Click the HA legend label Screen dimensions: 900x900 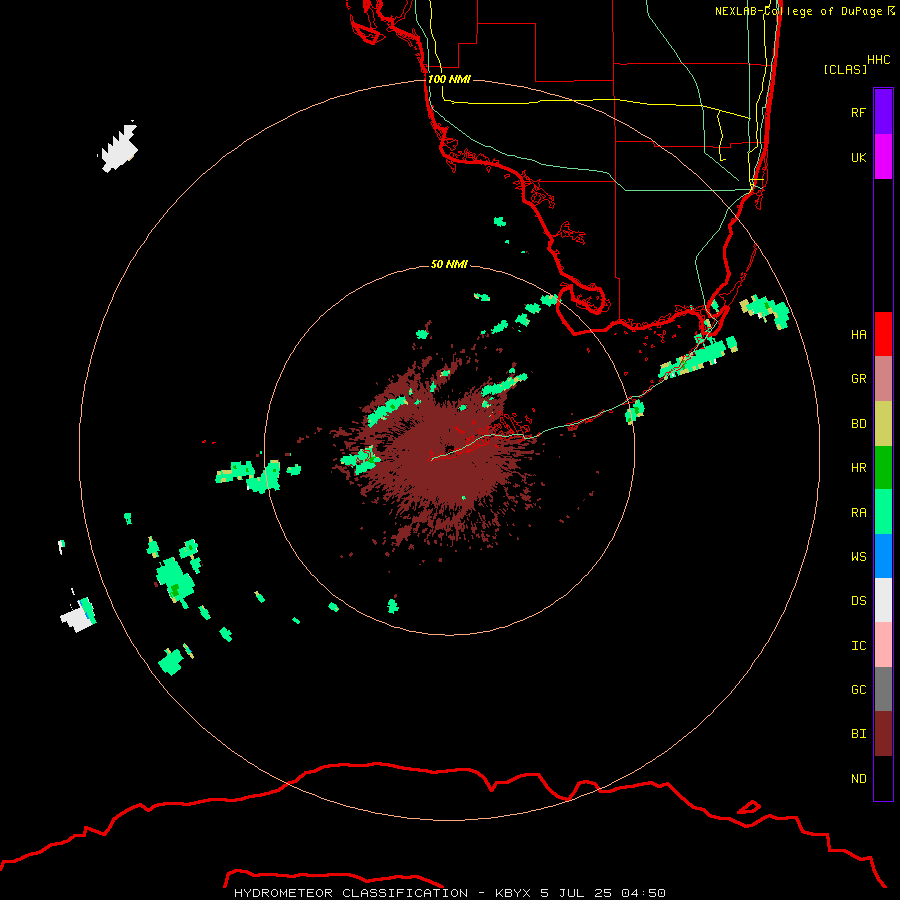[859, 334]
